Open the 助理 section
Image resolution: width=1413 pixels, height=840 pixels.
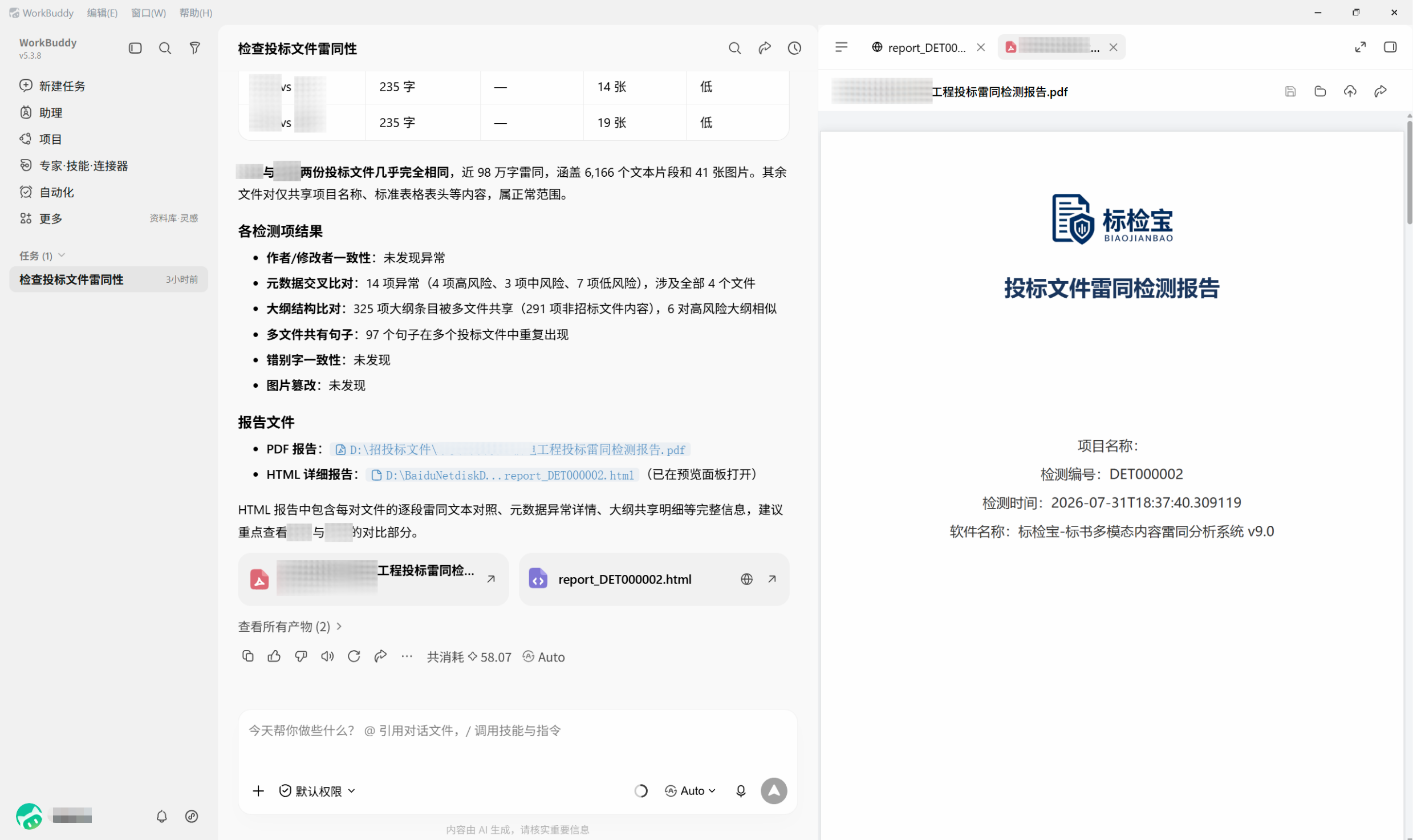tap(108, 113)
